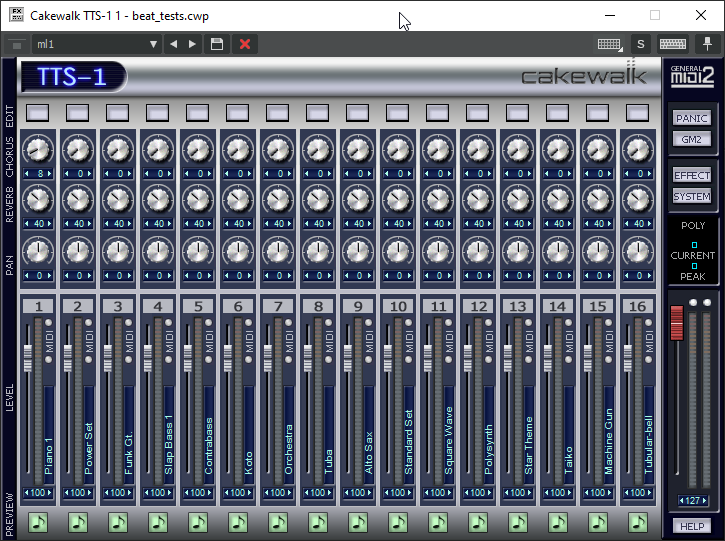The height and width of the screenshot is (541, 725).
Task: Open the Standard Set instrument selector
Action: pyautogui.click(x=408, y=430)
